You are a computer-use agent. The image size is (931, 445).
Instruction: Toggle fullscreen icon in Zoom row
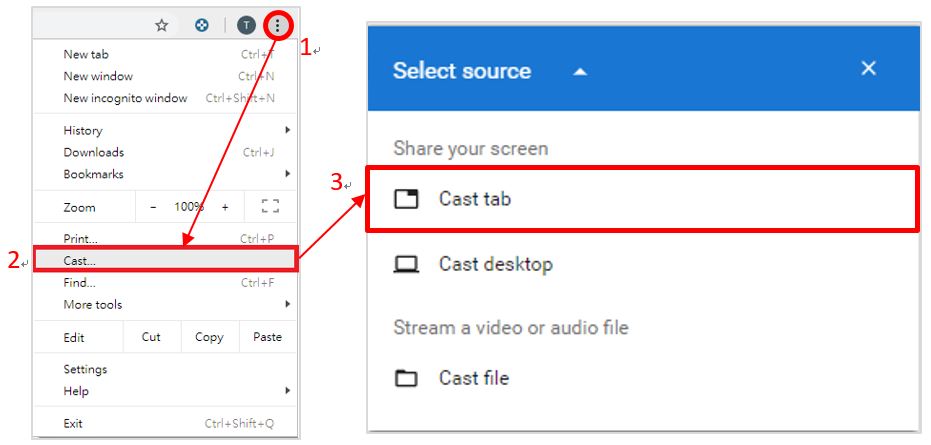pyautogui.click(x=270, y=207)
